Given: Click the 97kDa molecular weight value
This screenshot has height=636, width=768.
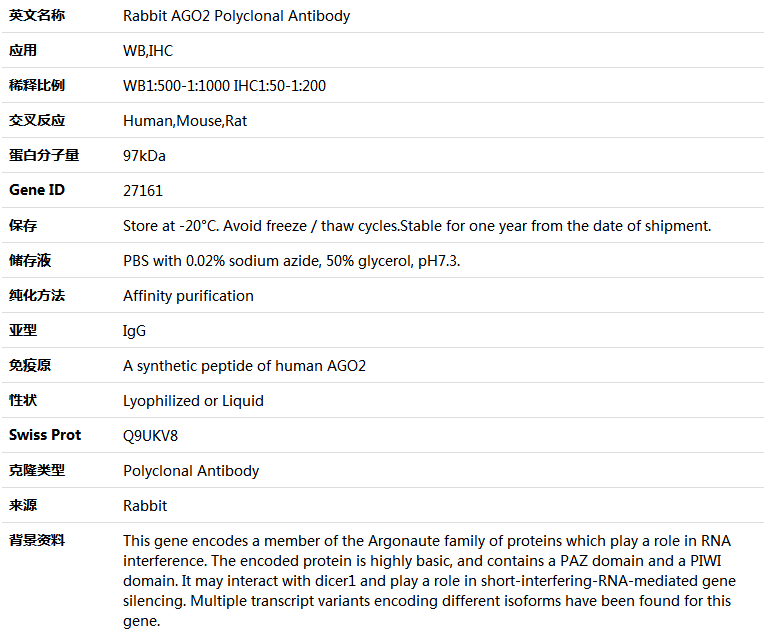Looking at the screenshot, I should 144,156.
